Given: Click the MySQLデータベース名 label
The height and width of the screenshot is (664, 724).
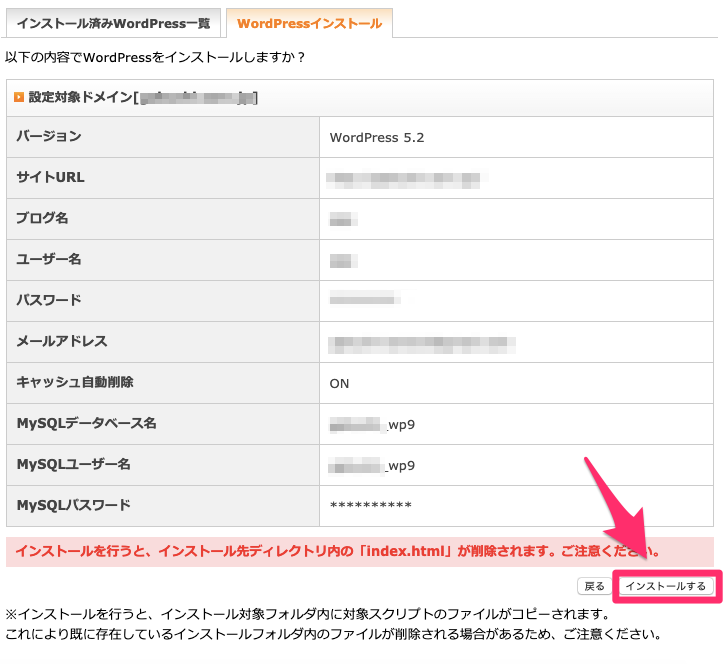Looking at the screenshot, I should point(86,423).
